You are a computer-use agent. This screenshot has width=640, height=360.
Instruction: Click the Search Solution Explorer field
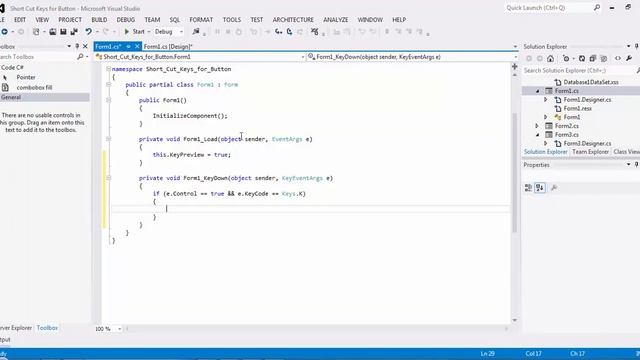[580, 71]
